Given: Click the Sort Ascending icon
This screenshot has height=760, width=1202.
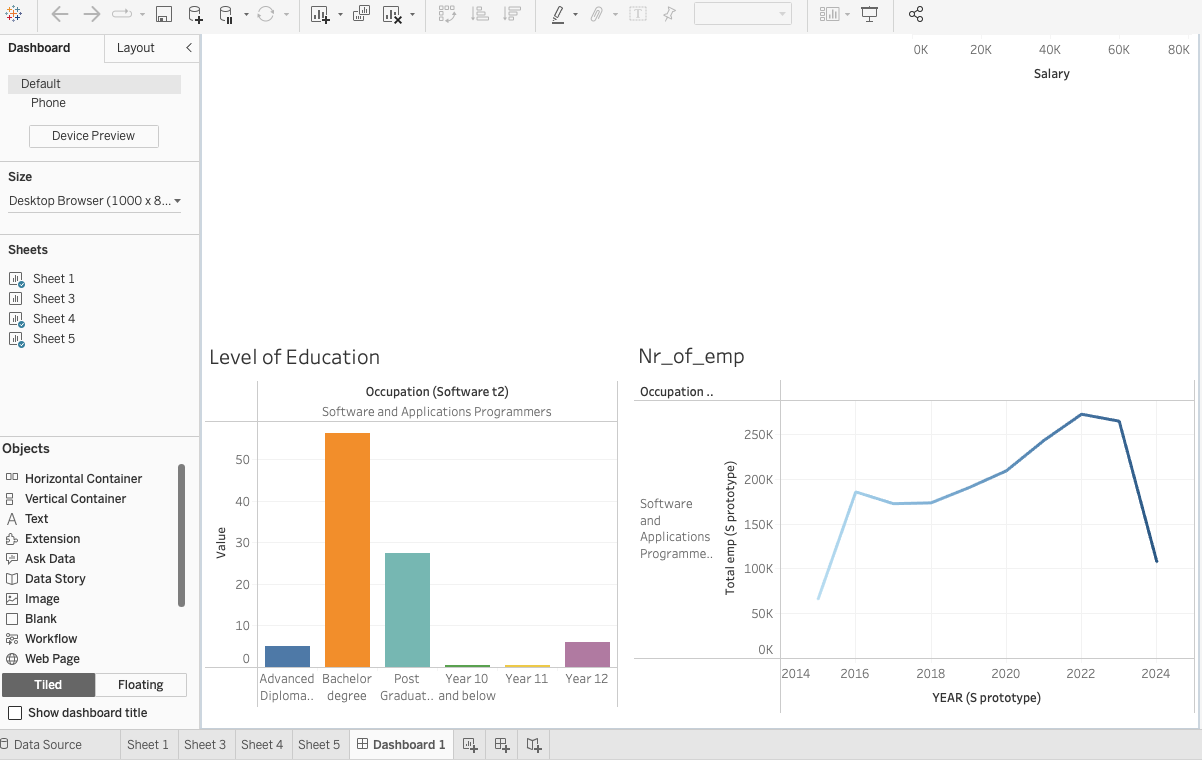Looking at the screenshot, I should [x=480, y=14].
